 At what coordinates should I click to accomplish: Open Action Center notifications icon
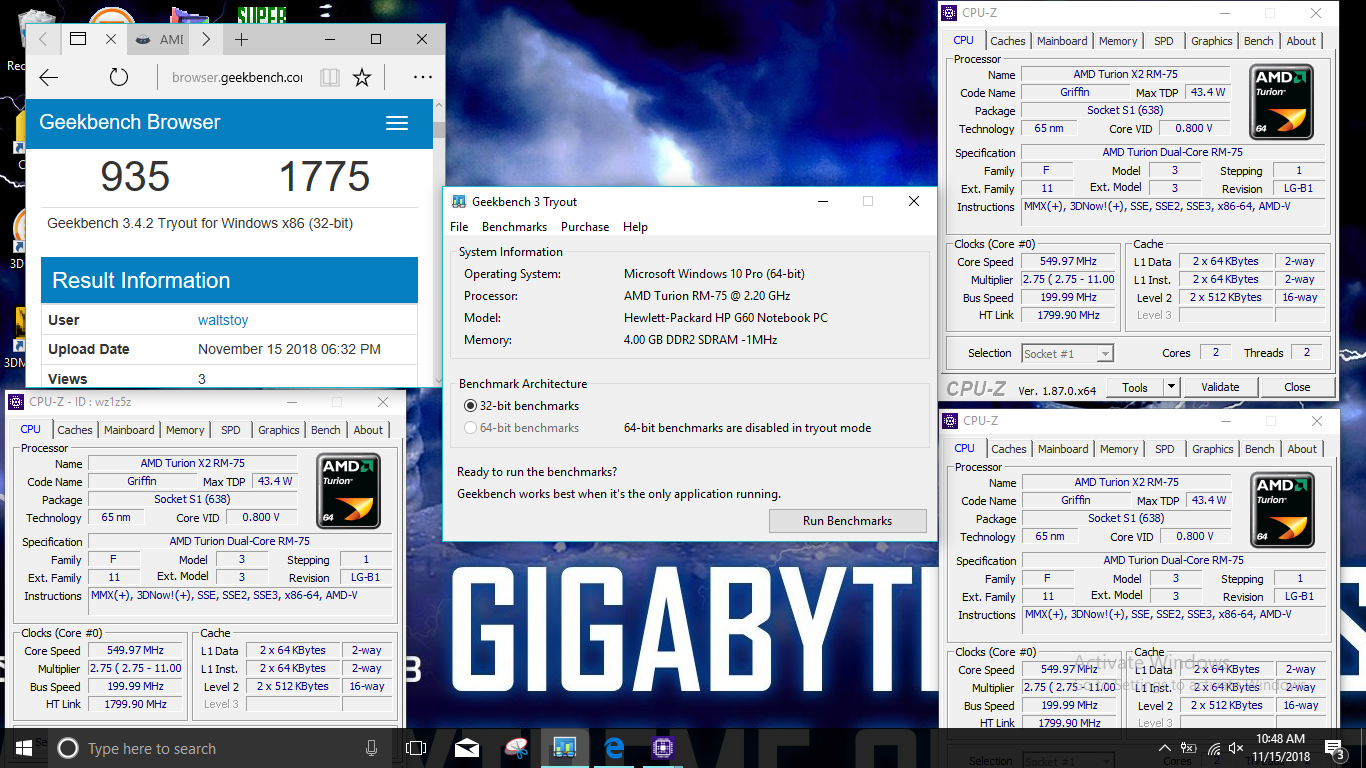(x=1336, y=748)
